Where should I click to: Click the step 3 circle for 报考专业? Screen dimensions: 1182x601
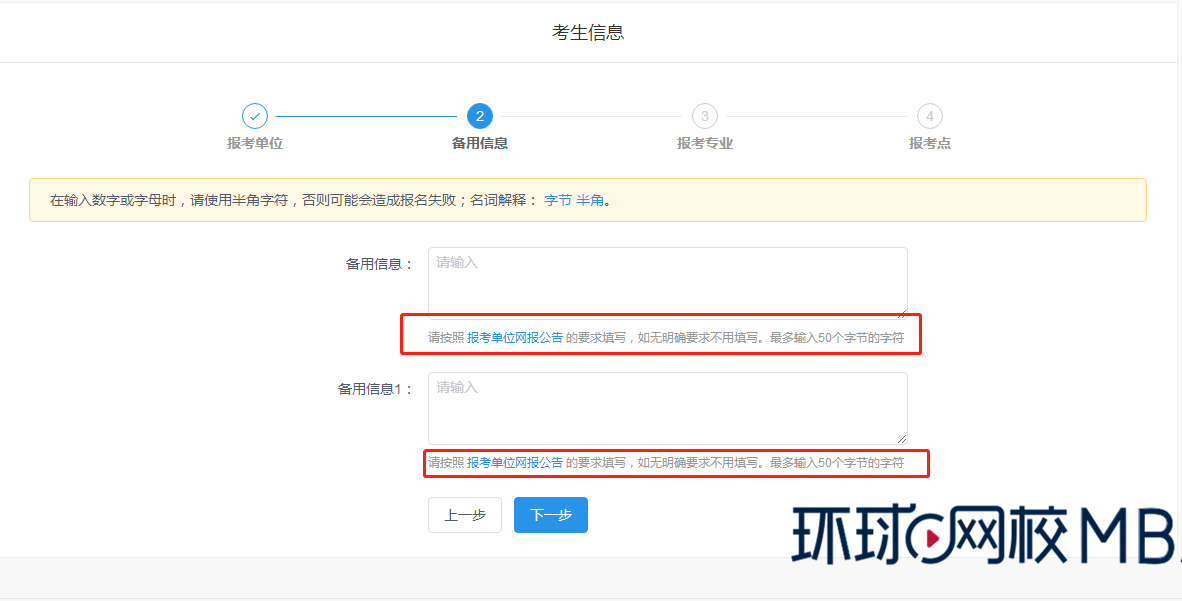(704, 116)
